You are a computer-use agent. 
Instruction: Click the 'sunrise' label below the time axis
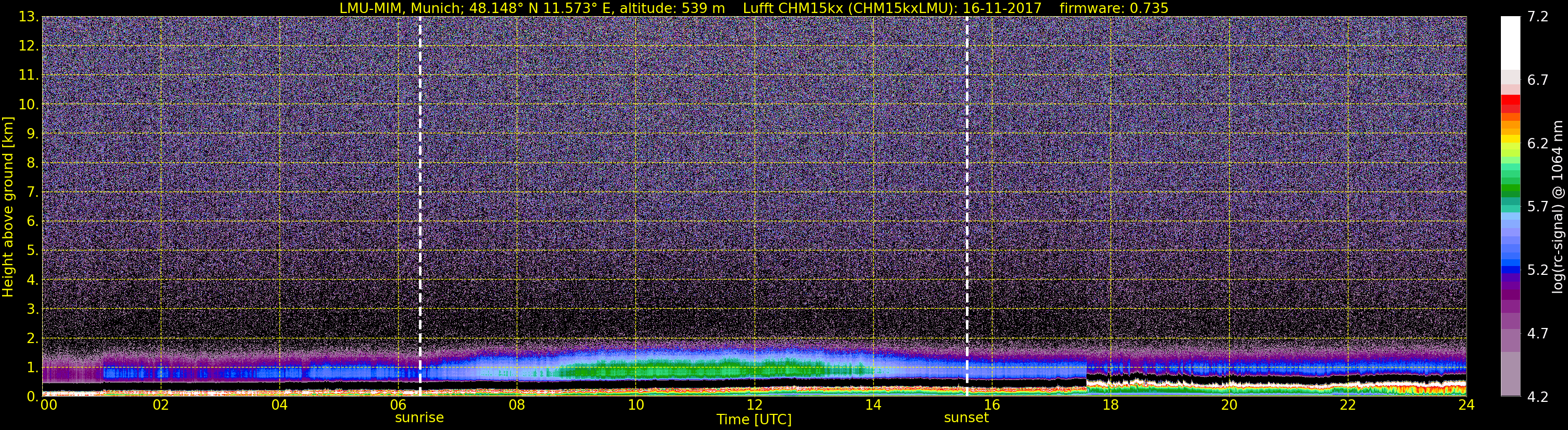tap(419, 418)
